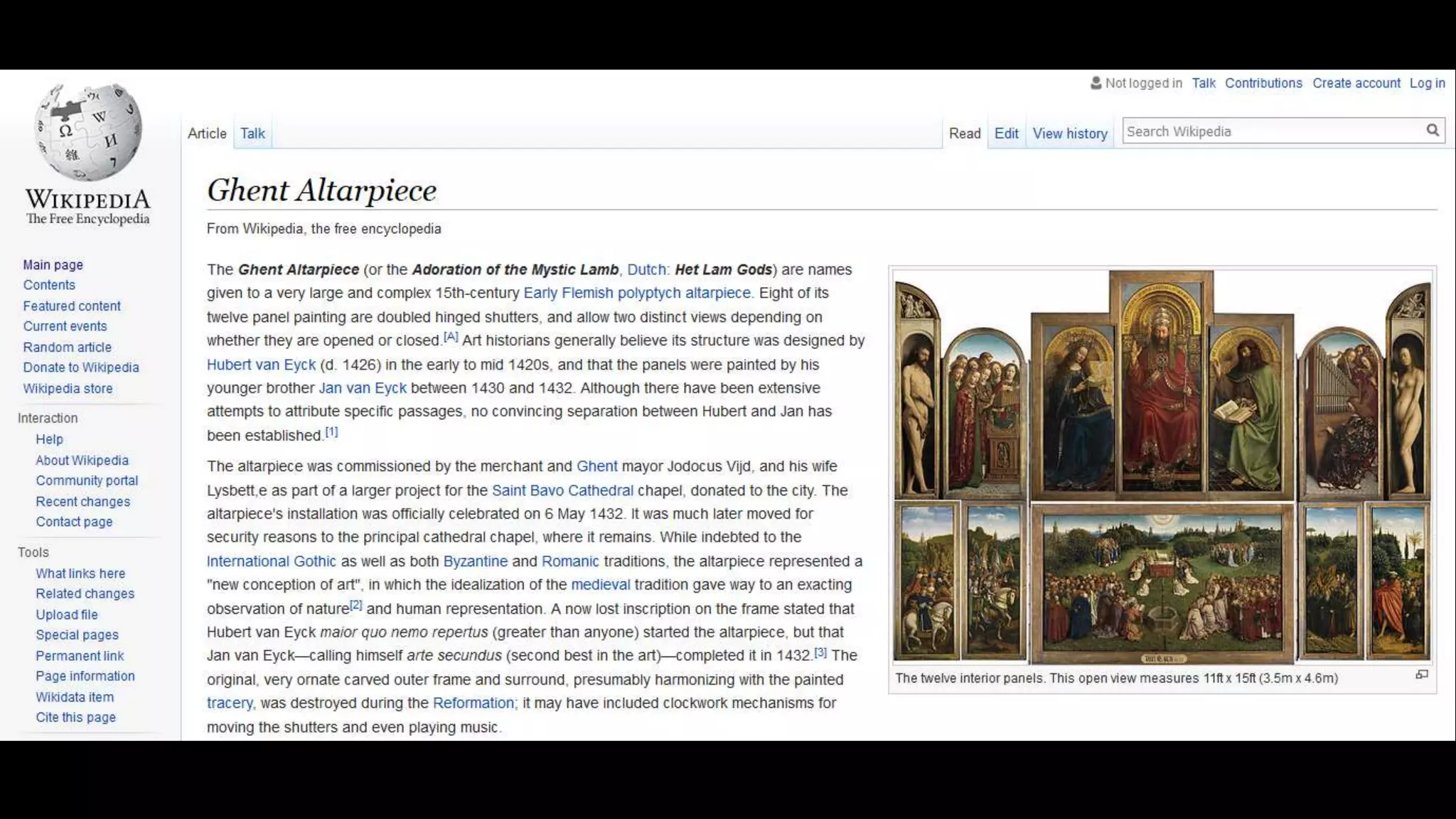Click the enlarge image icon under the altarpiece
Viewport: 1456px width, 819px height.
(x=1421, y=675)
